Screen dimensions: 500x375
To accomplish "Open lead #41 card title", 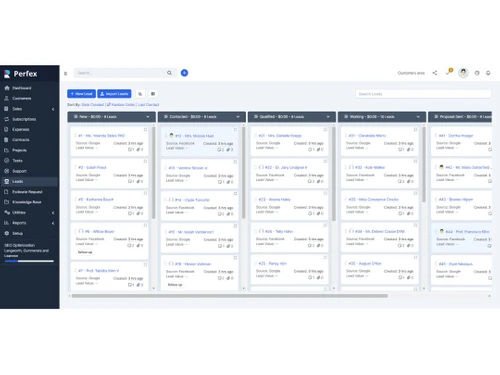I will click(x=456, y=136).
